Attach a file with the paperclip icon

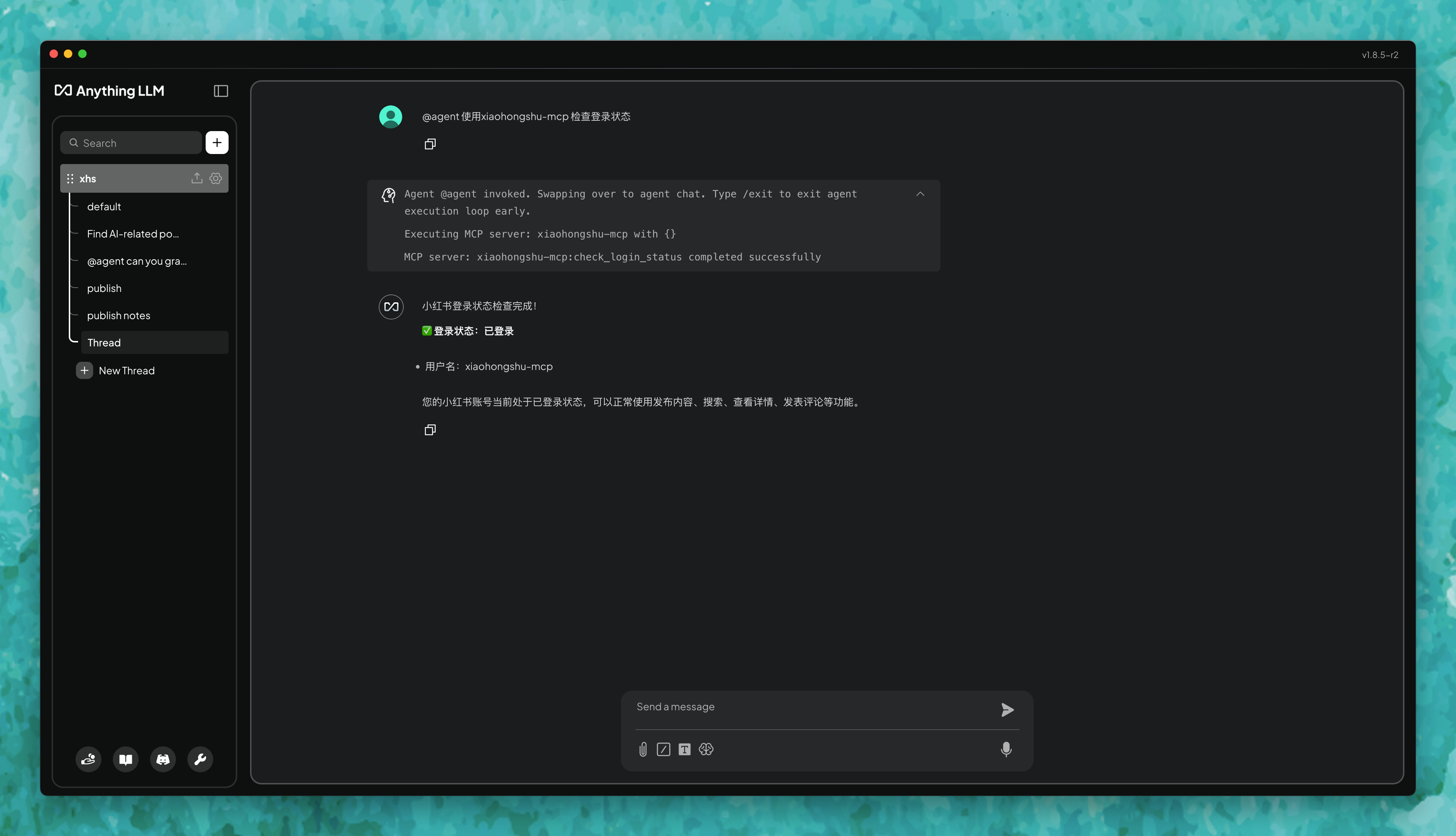click(643, 749)
